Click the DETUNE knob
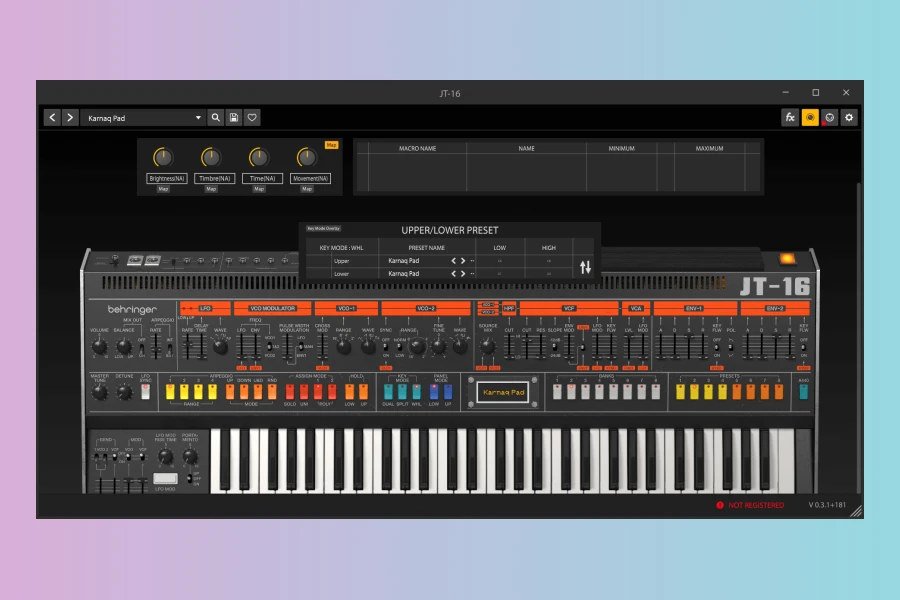This screenshot has width=900, height=600. (x=125, y=393)
